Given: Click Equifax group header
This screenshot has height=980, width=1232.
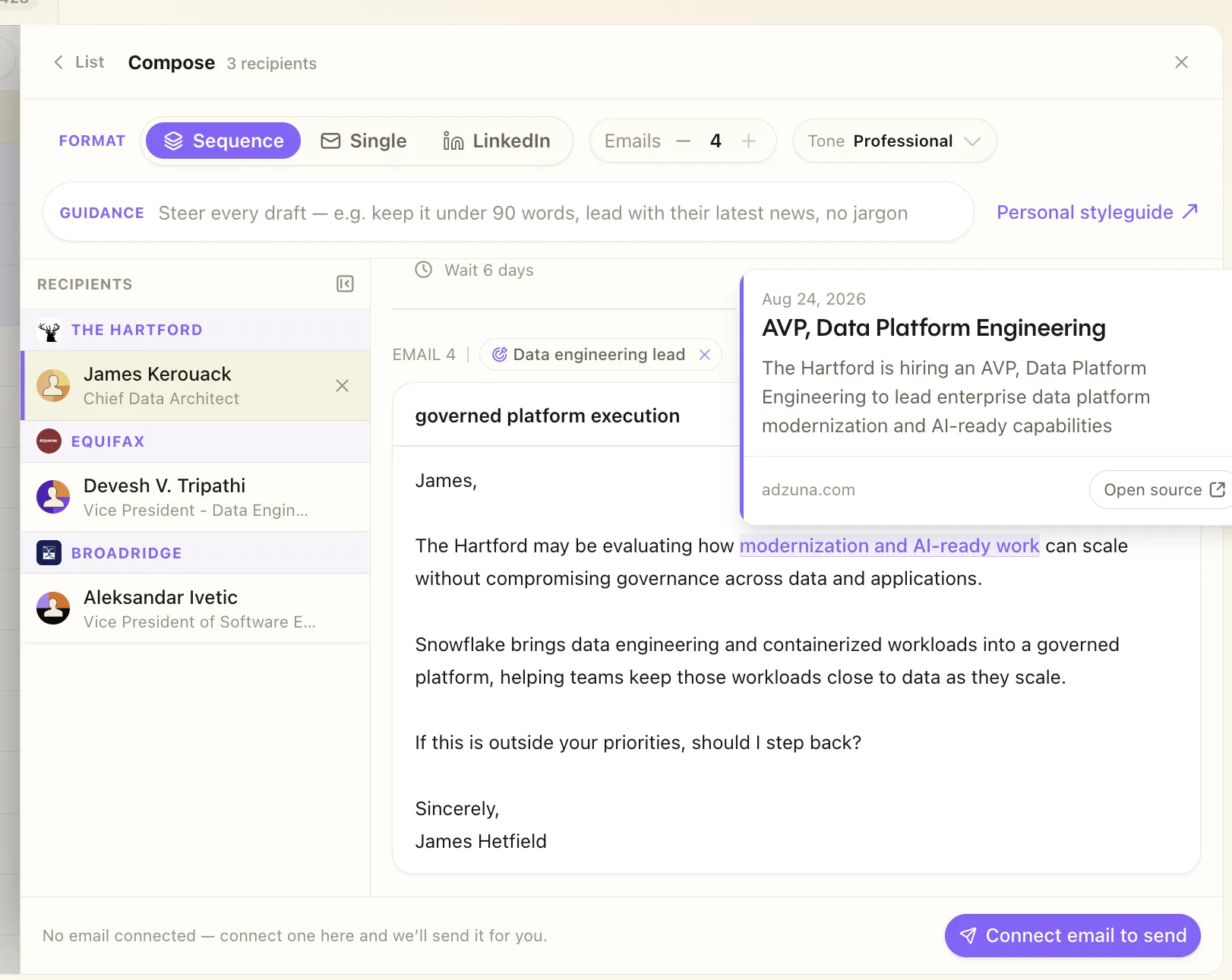Looking at the screenshot, I should (195, 441).
